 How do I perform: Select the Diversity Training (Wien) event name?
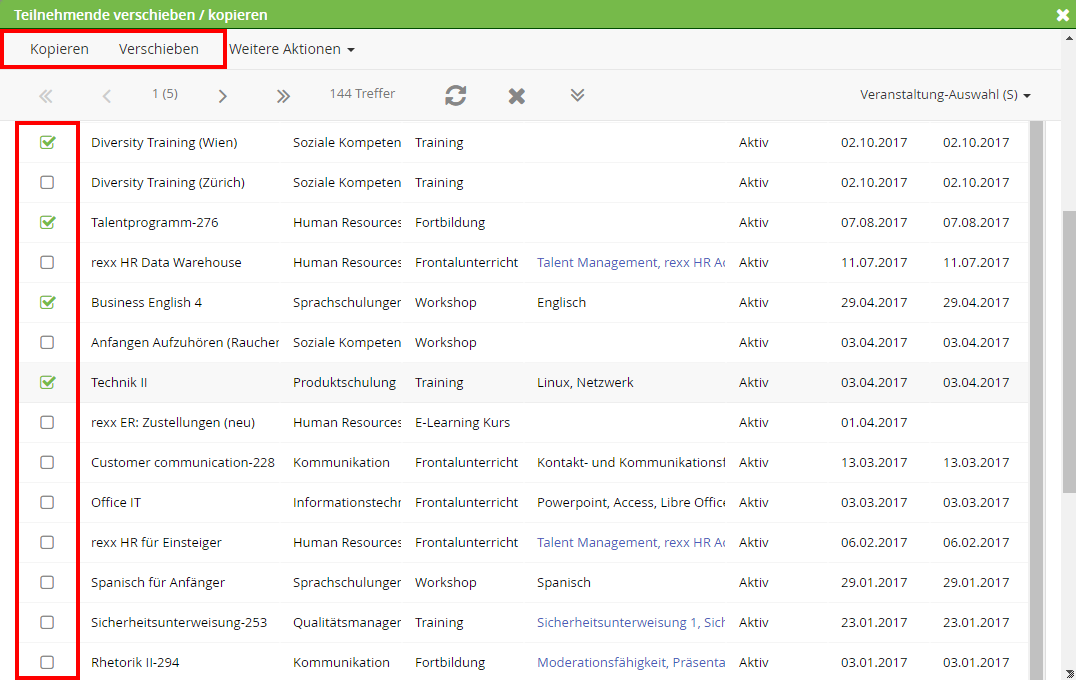[164, 142]
